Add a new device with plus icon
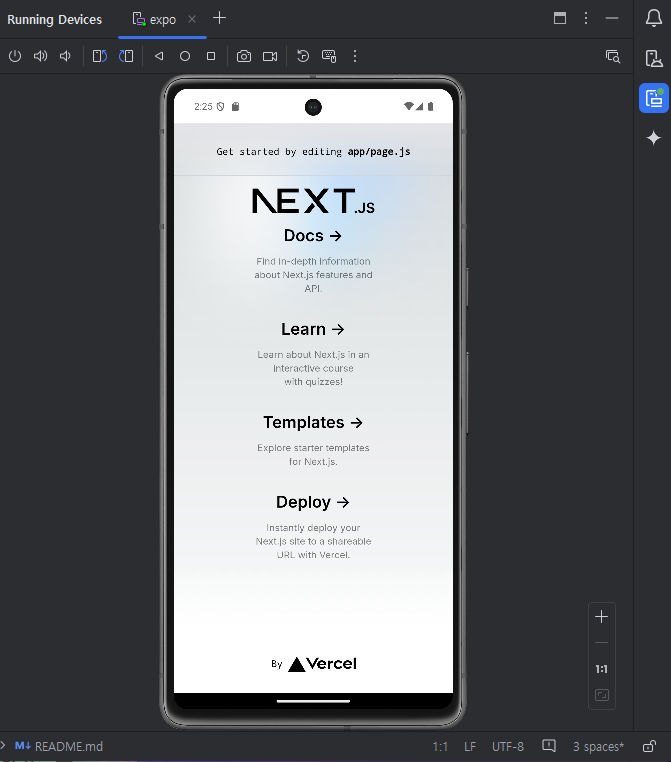Screen dimensions: 671x762 point(220,18)
